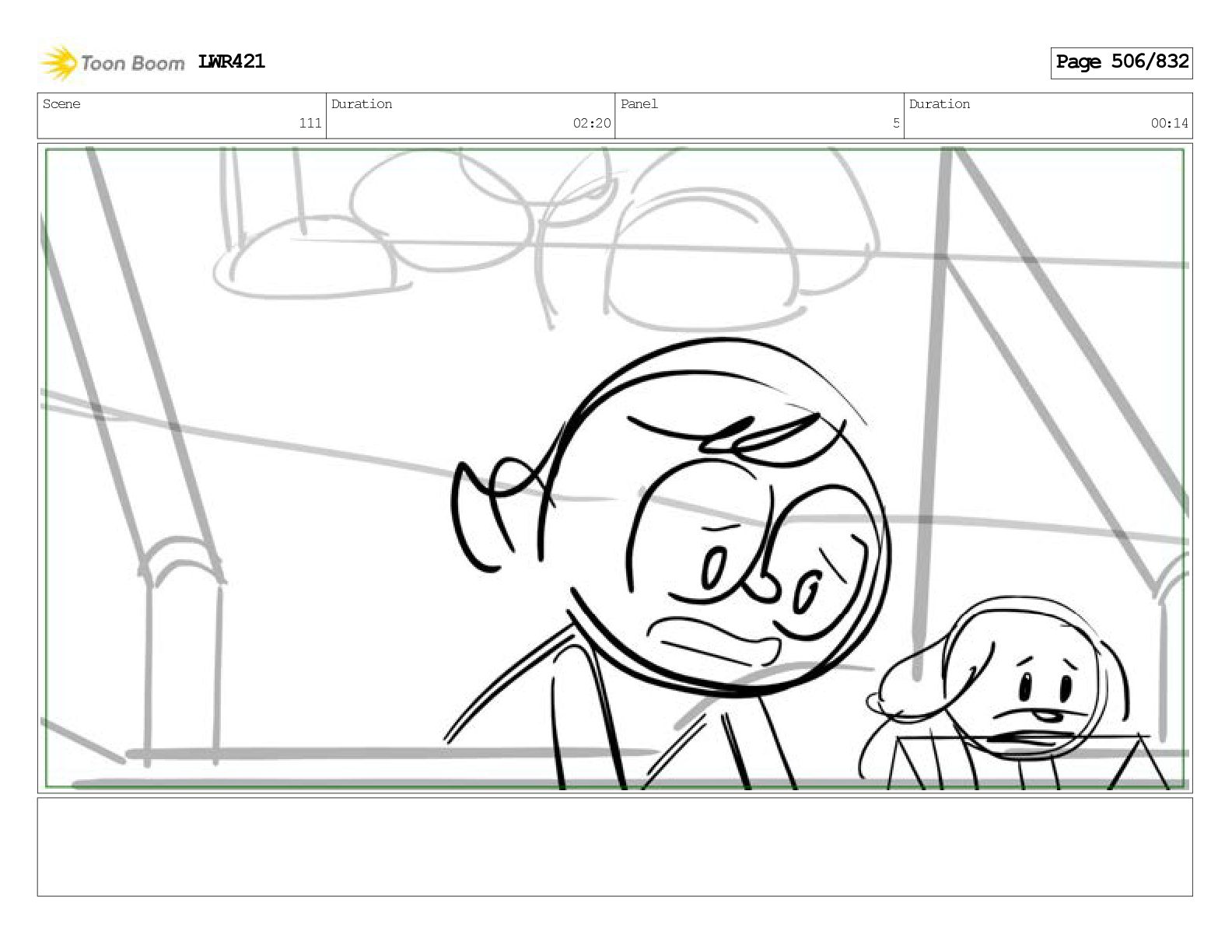
Task: Select the Scene label header
Action: click(x=61, y=104)
